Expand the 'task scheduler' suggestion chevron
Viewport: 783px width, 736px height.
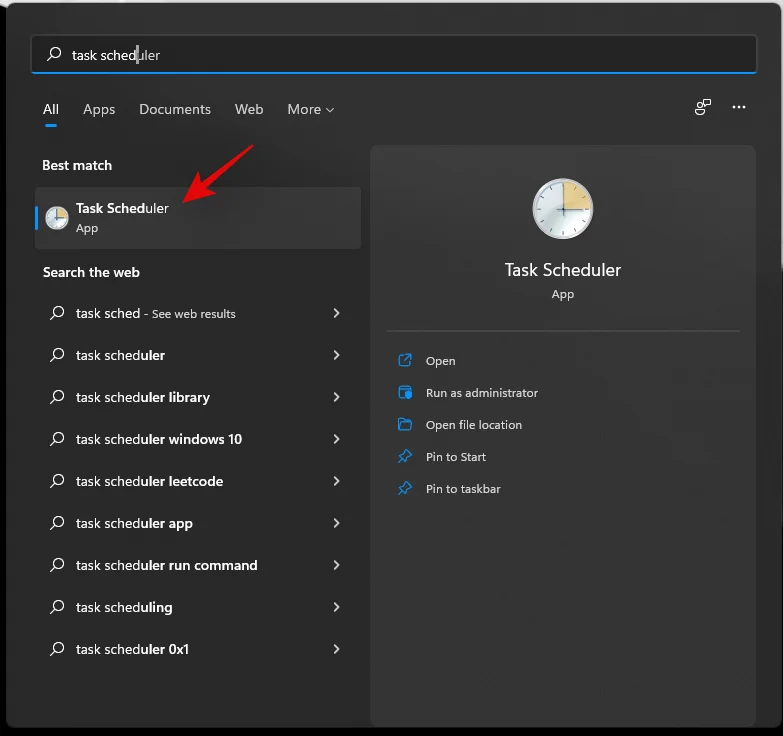click(x=336, y=355)
